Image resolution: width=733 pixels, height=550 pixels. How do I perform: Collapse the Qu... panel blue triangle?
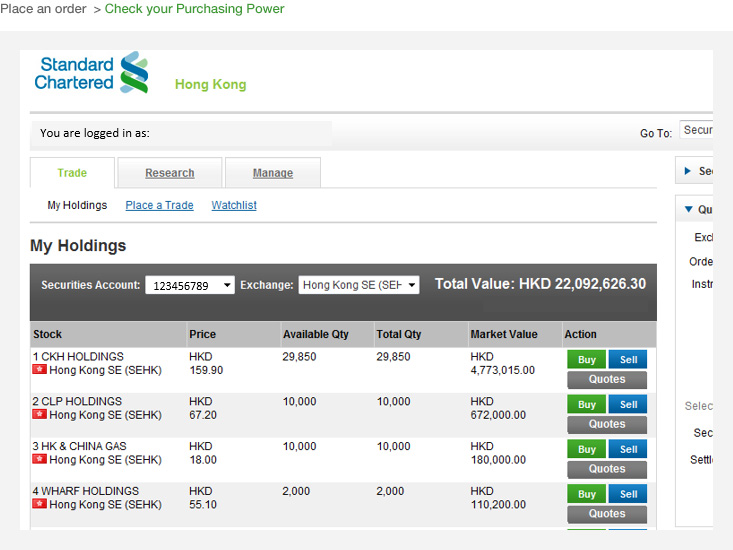pos(689,209)
